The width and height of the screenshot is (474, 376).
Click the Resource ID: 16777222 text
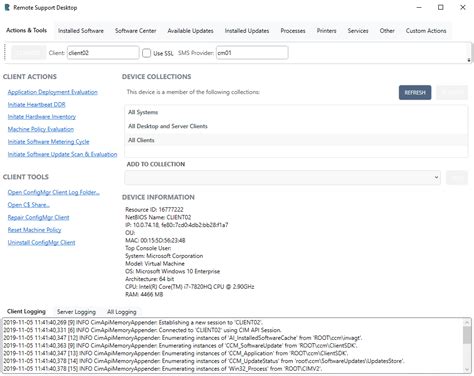point(154,210)
